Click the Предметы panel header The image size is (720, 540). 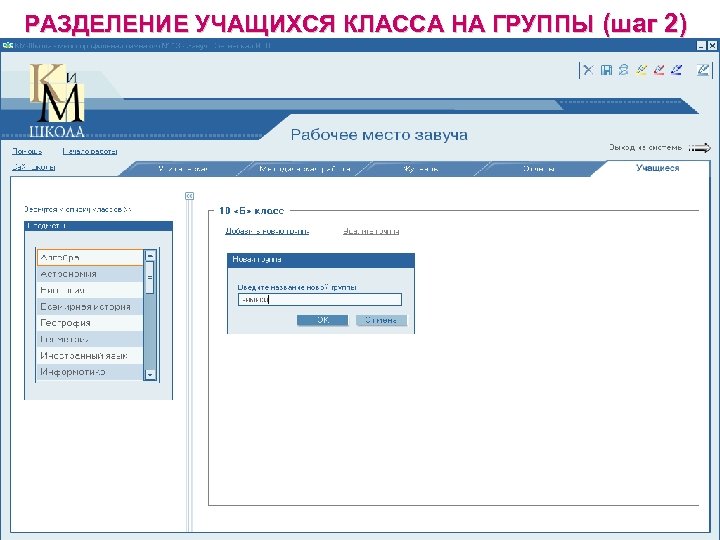(x=98, y=225)
